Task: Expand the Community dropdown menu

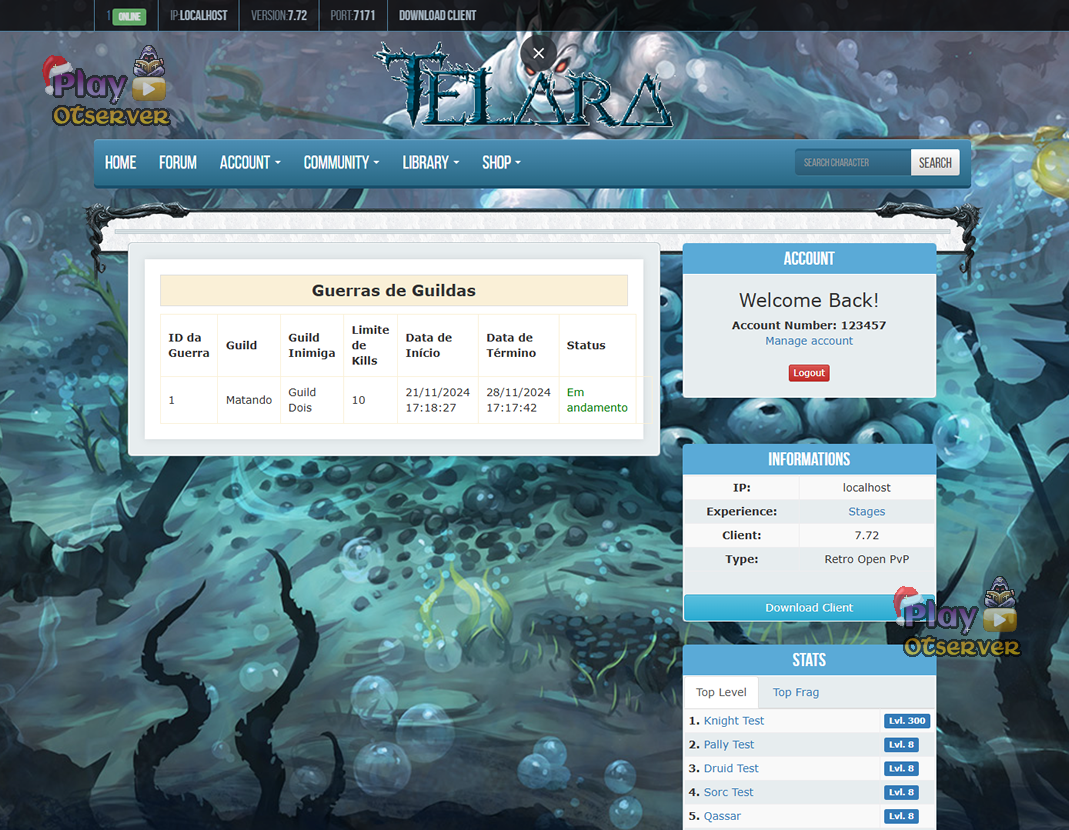Action: (x=342, y=163)
